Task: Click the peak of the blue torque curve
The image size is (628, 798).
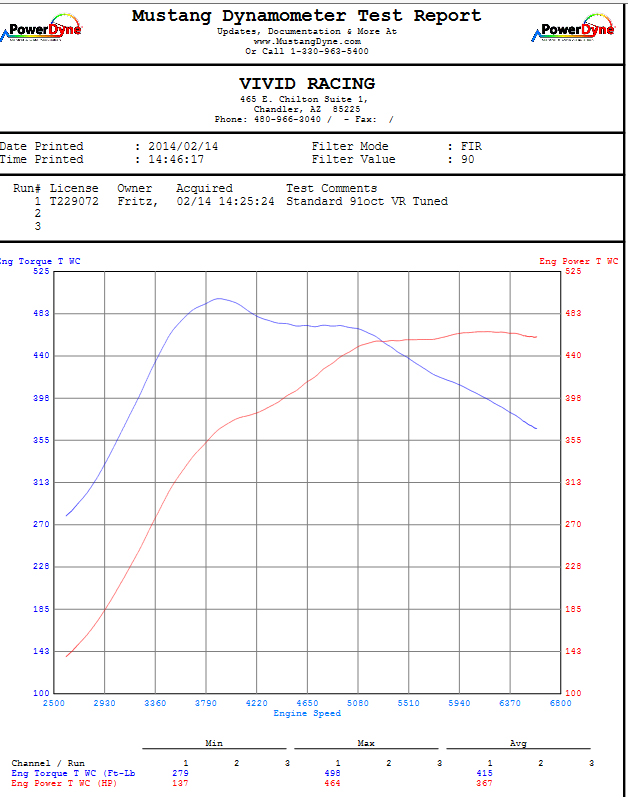Action: click(x=219, y=298)
